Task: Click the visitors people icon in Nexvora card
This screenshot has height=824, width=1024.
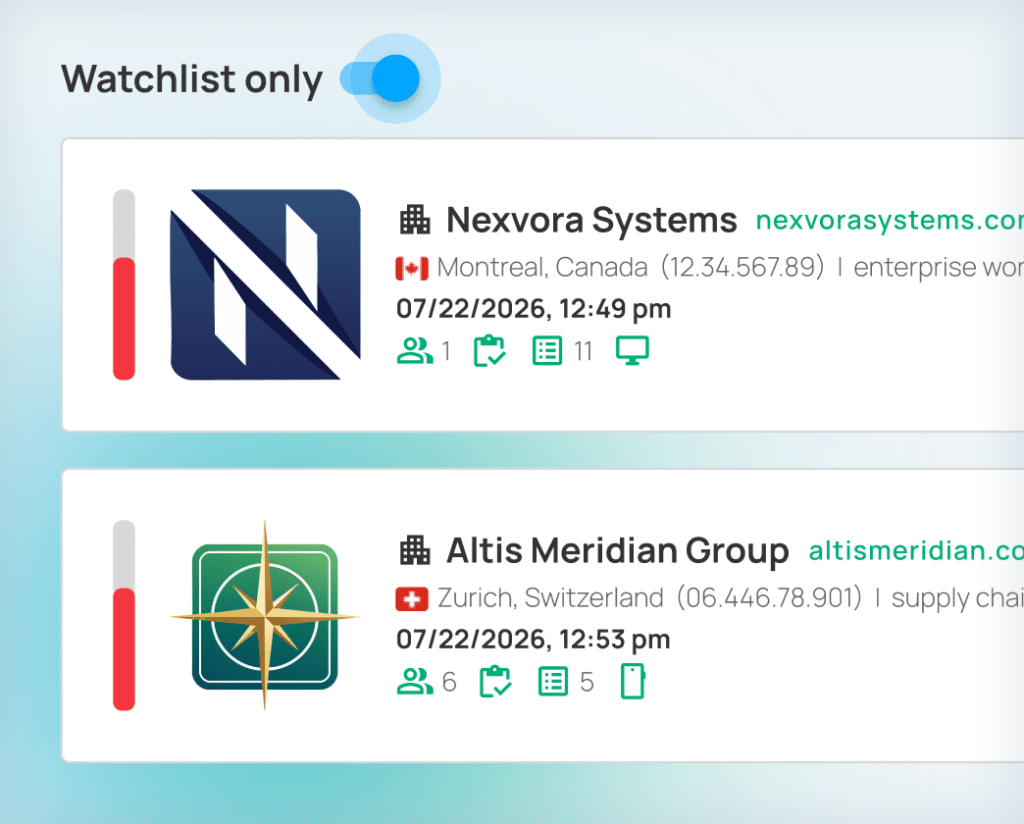Action: [415, 351]
